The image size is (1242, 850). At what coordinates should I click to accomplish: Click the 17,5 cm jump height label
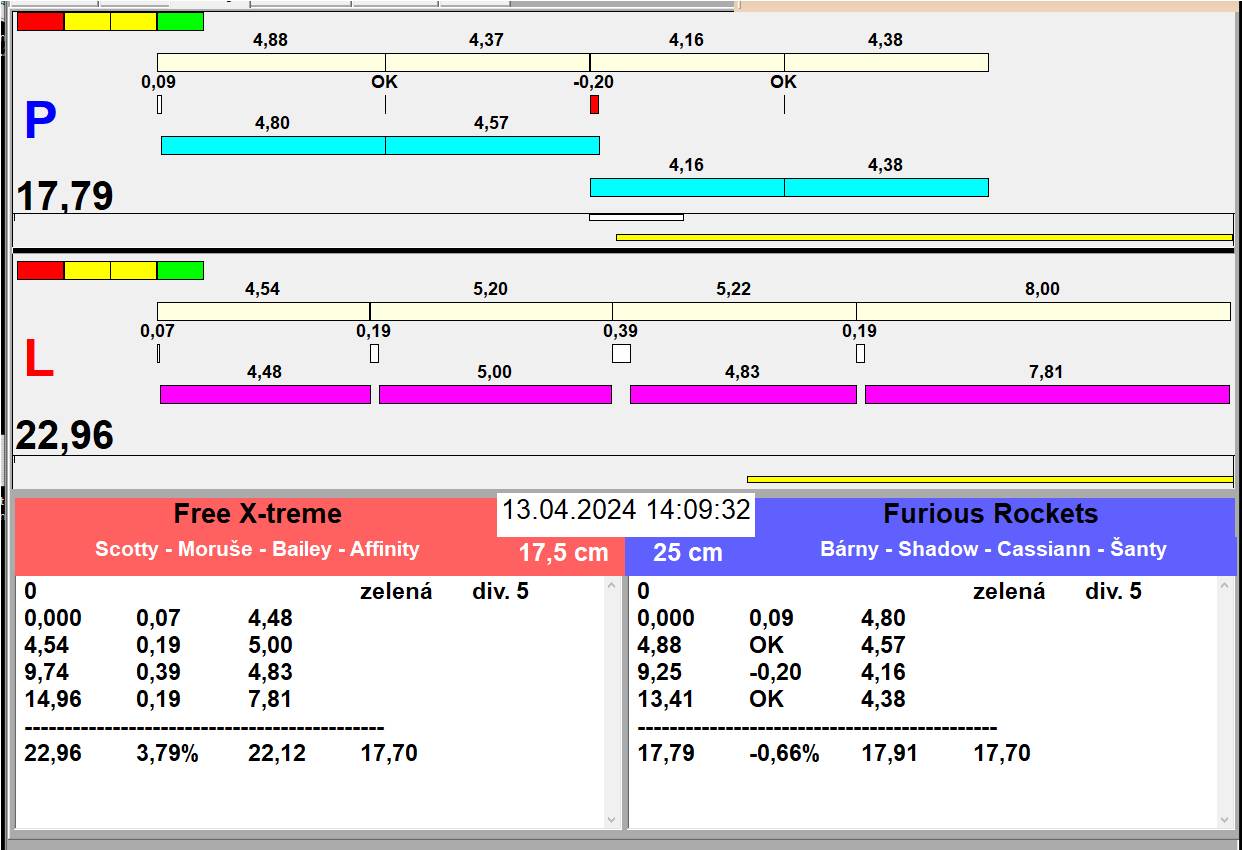(563, 552)
